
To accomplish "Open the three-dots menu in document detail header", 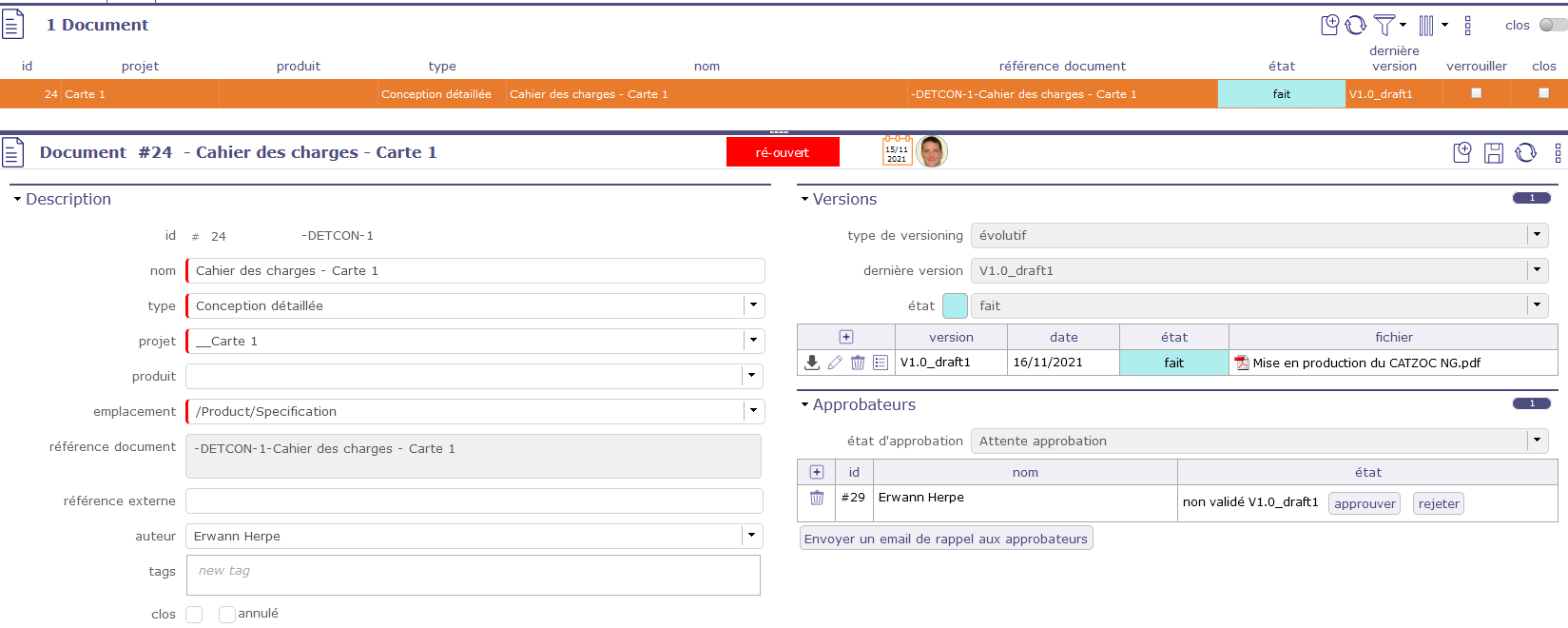I will point(1557,152).
